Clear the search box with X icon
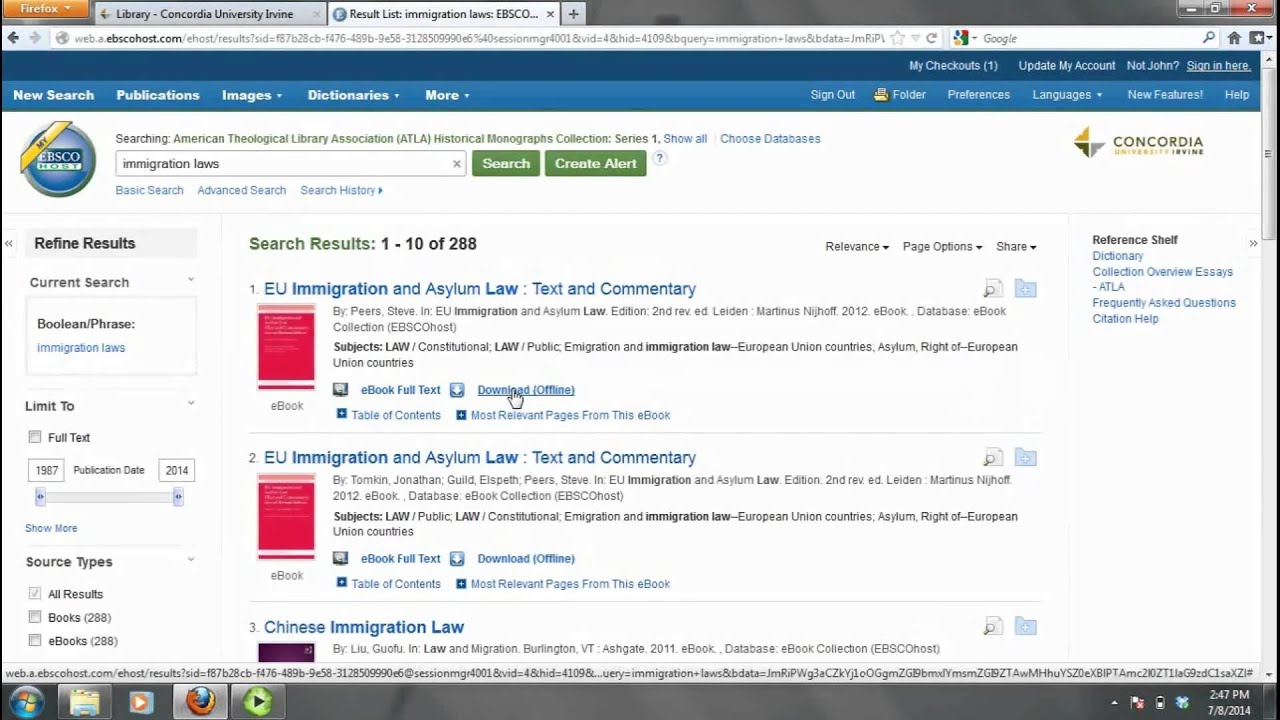The image size is (1280, 720). tap(457, 164)
